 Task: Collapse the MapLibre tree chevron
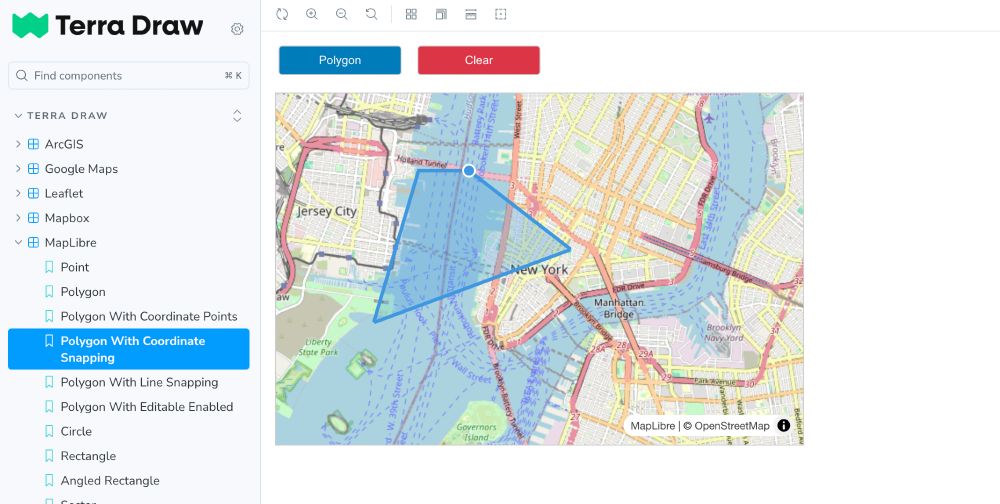coord(18,242)
